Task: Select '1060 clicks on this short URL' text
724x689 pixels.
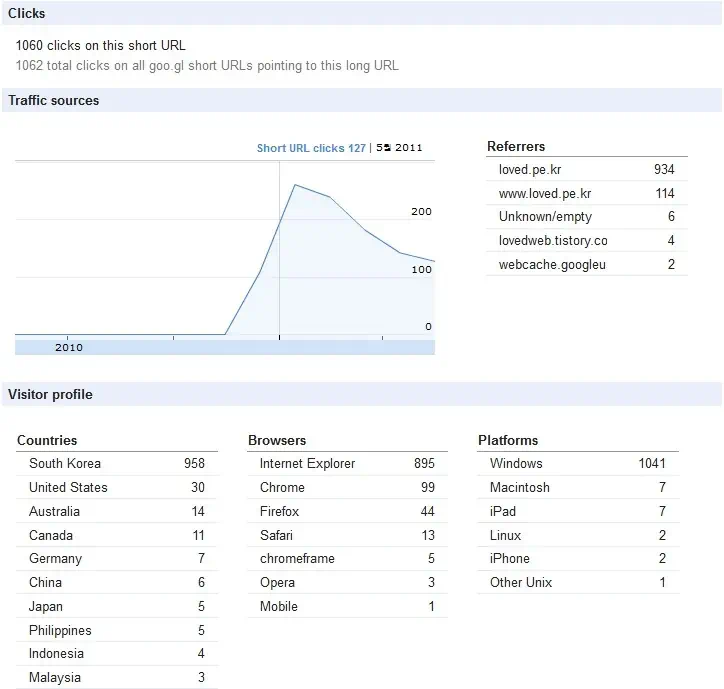Action: (101, 45)
